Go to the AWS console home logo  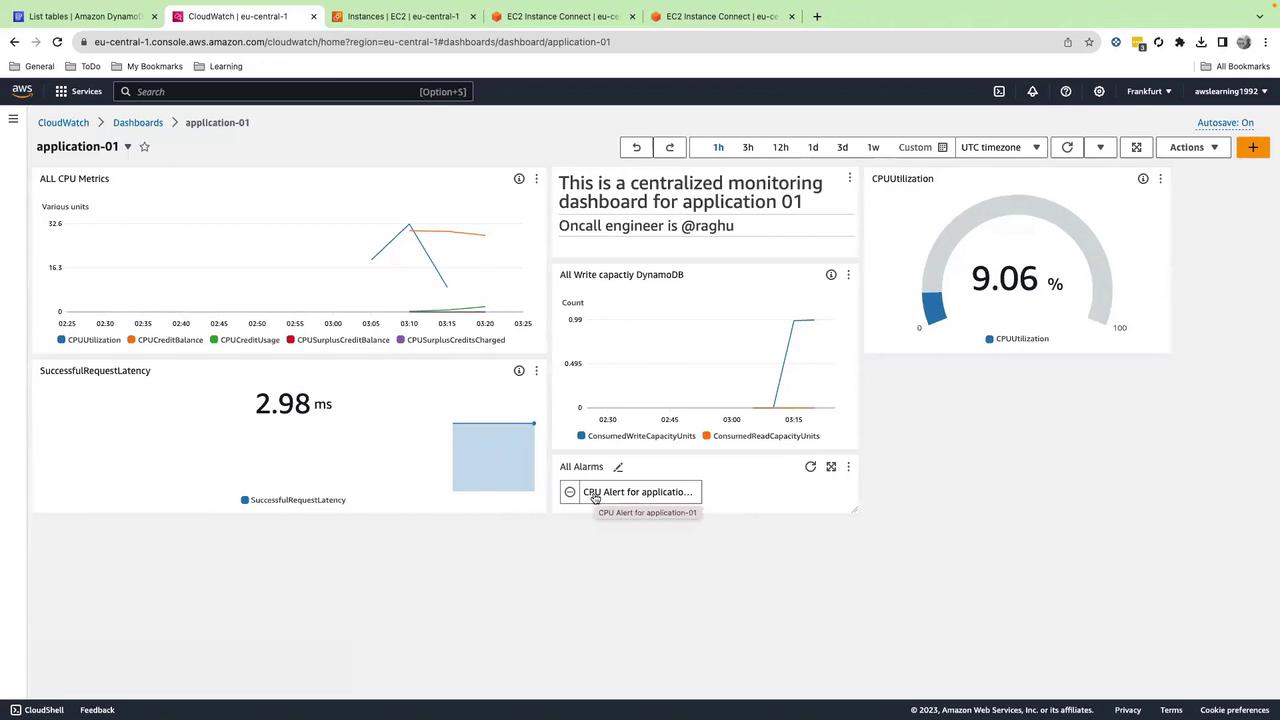click(22, 91)
